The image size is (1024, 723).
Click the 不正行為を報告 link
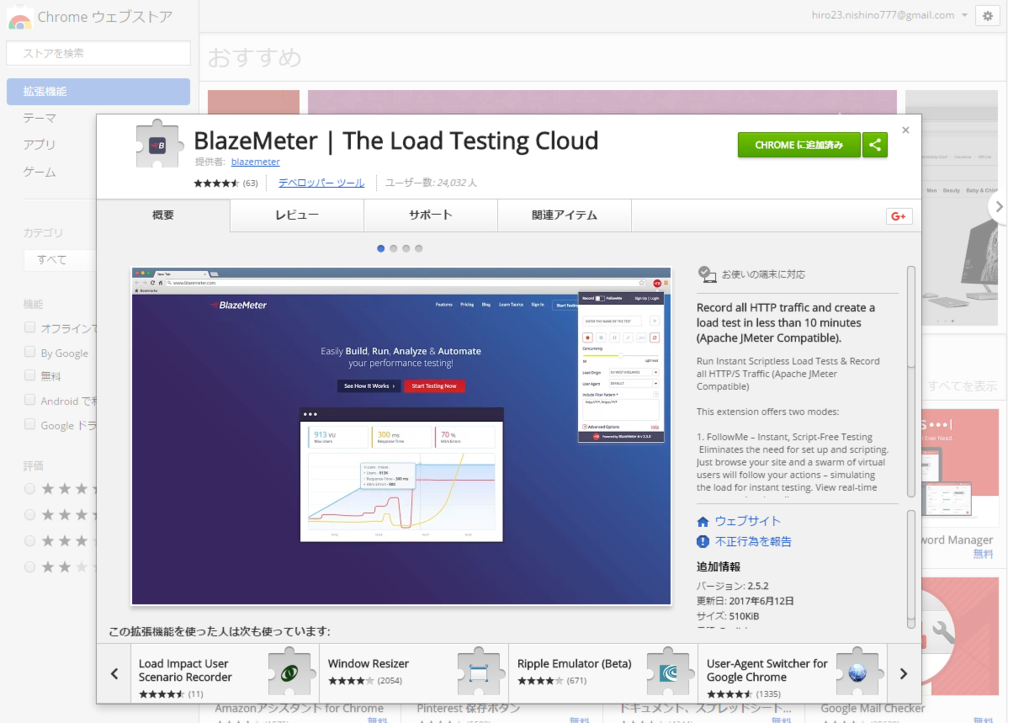[753, 541]
